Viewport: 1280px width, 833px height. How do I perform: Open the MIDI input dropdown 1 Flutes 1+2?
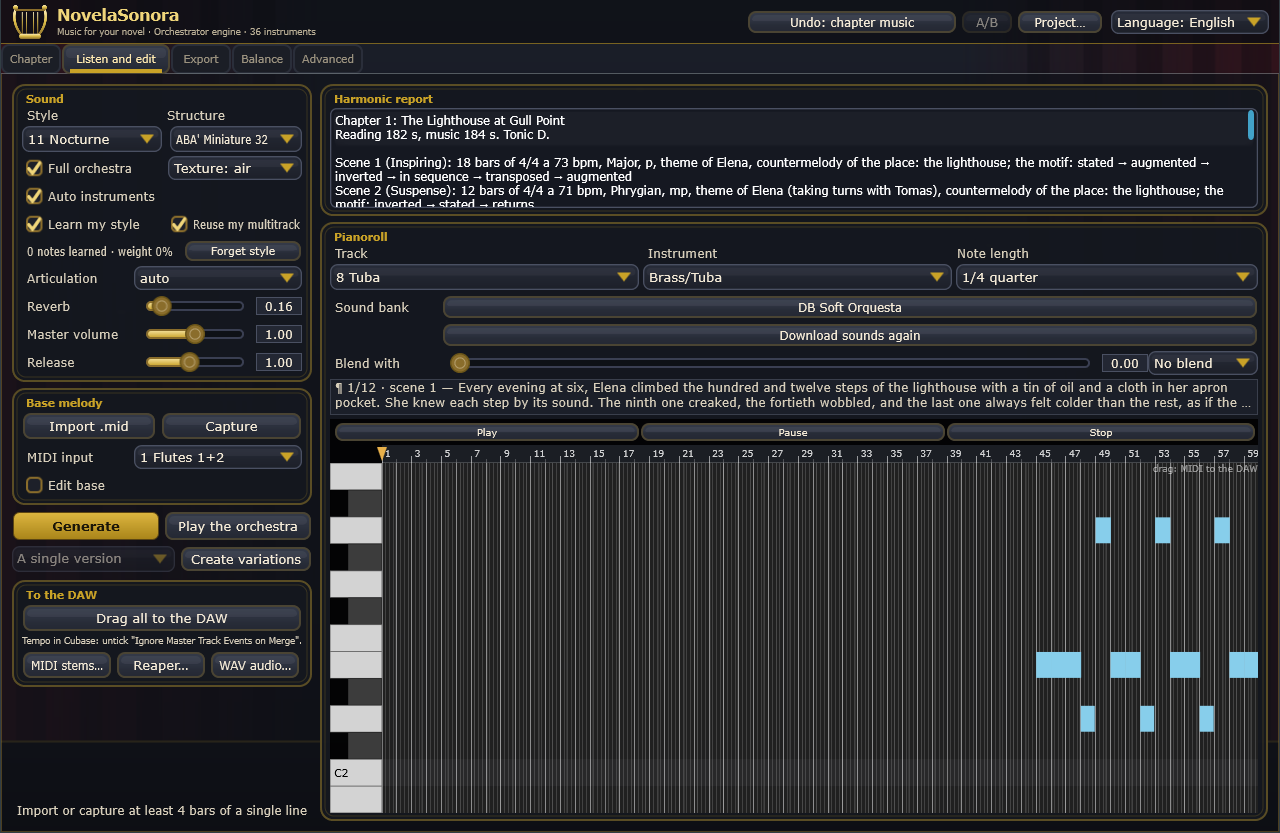click(218, 457)
